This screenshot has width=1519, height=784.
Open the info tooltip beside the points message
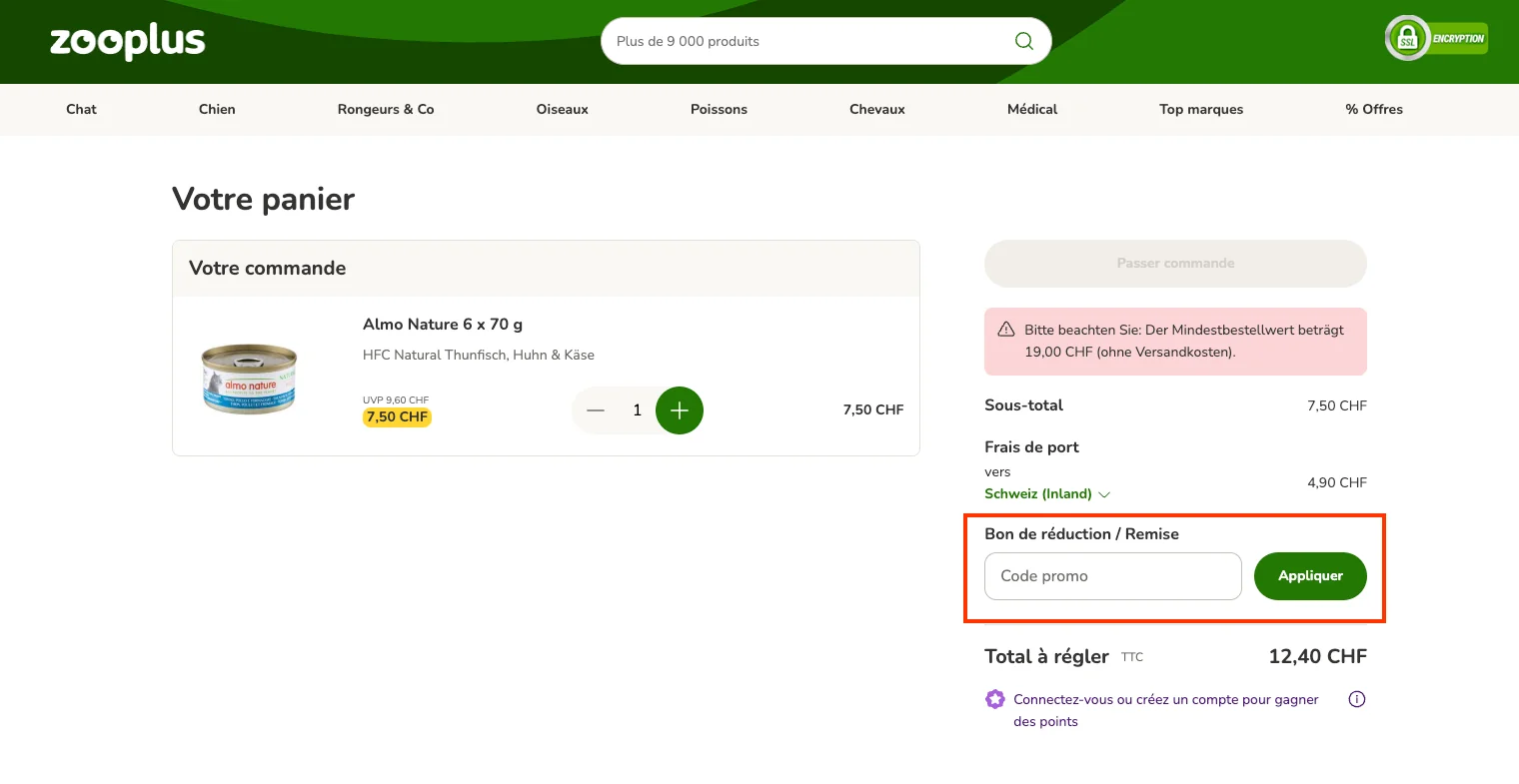(x=1356, y=699)
